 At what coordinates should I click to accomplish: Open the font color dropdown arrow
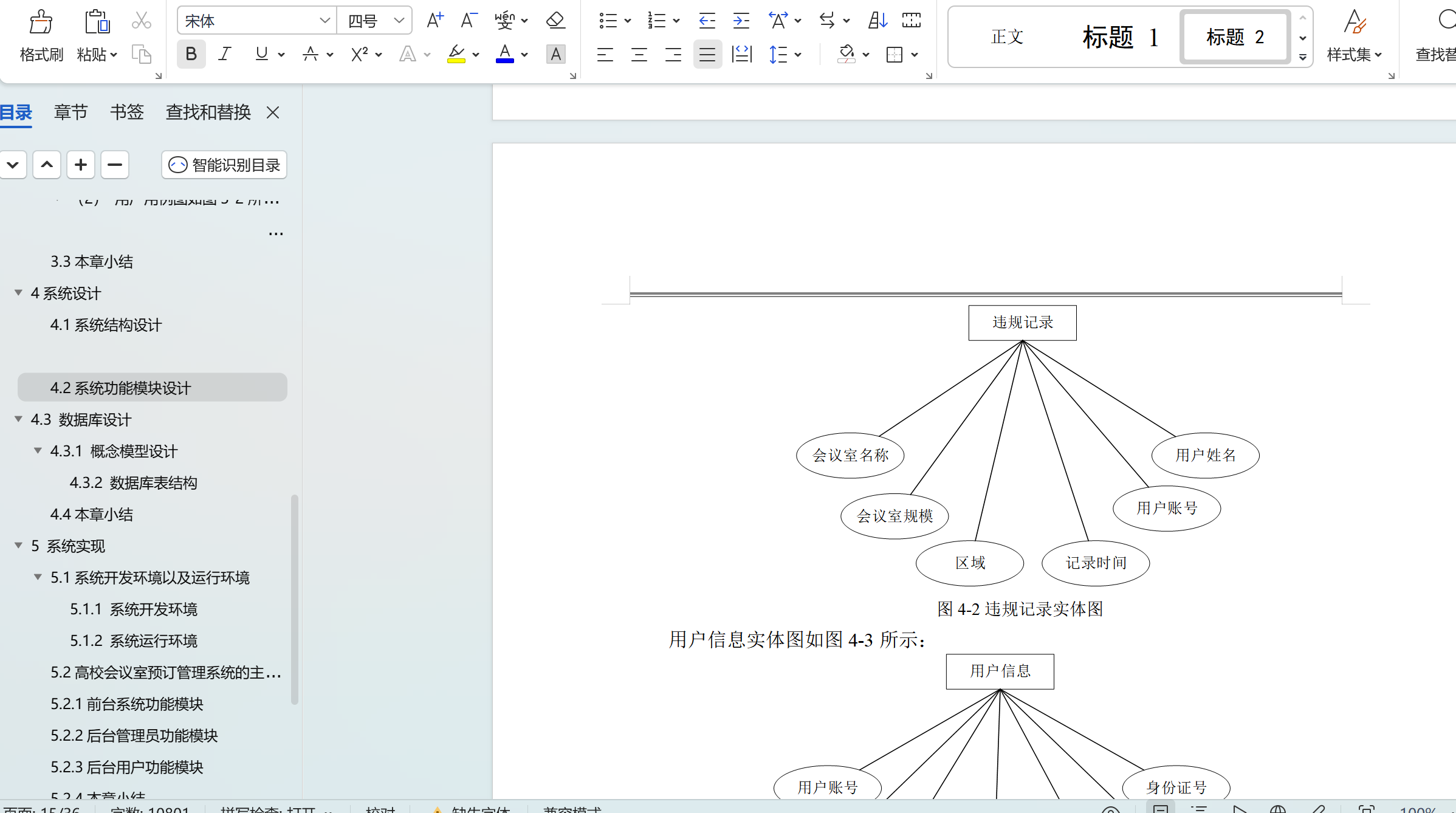click(x=524, y=54)
